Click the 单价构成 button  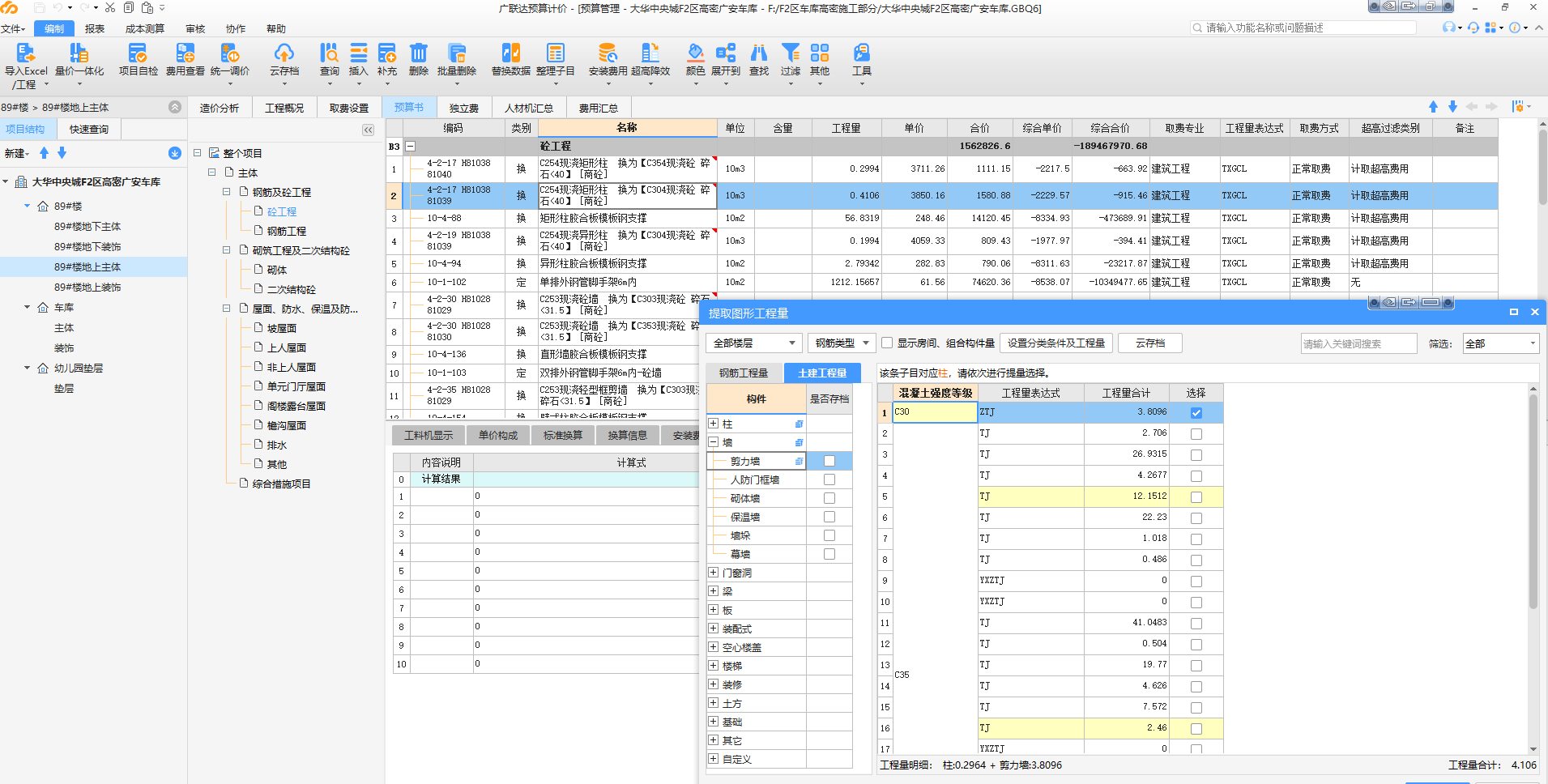pyautogui.click(x=497, y=436)
